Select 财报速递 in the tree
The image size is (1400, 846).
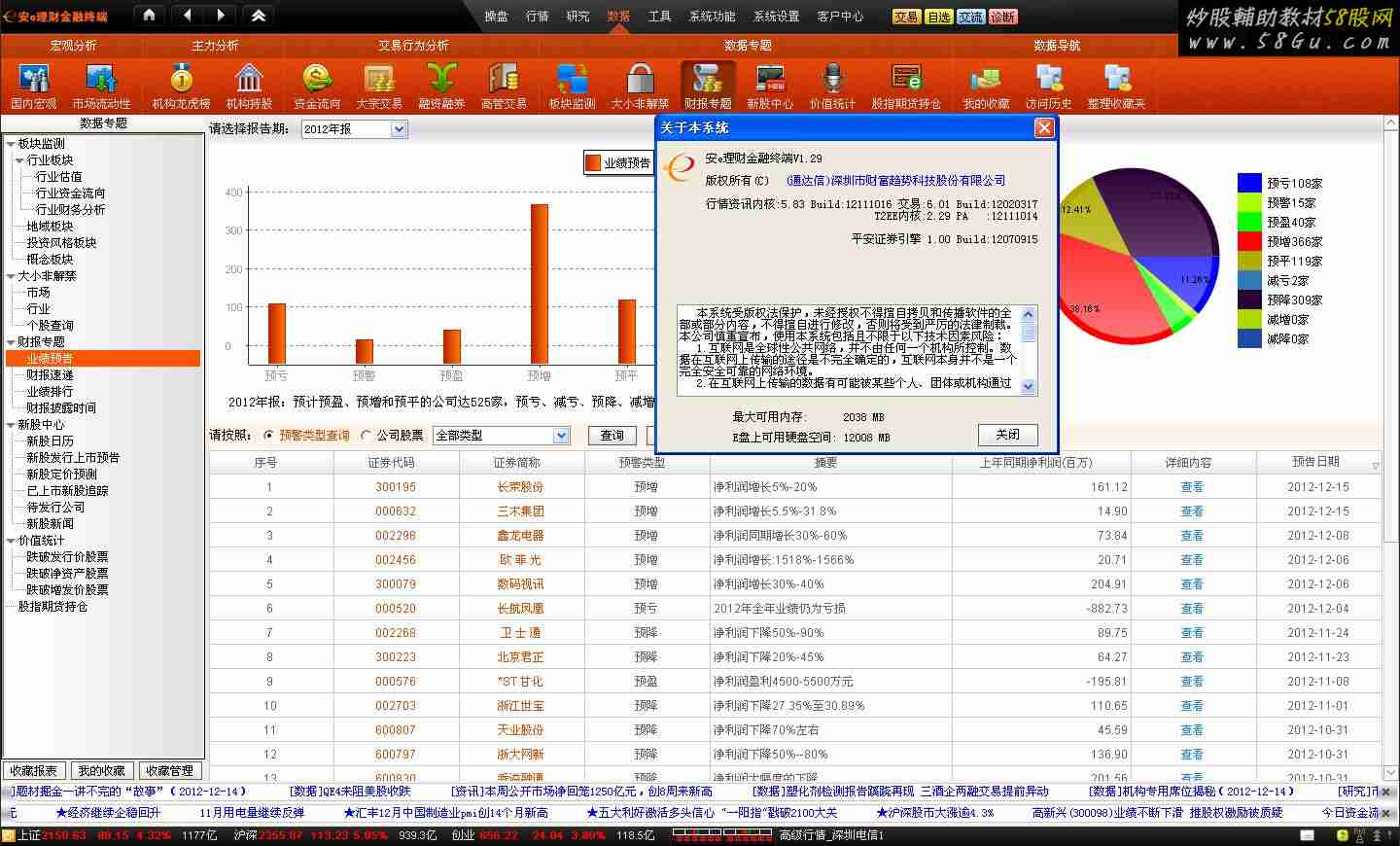pos(50,375)
